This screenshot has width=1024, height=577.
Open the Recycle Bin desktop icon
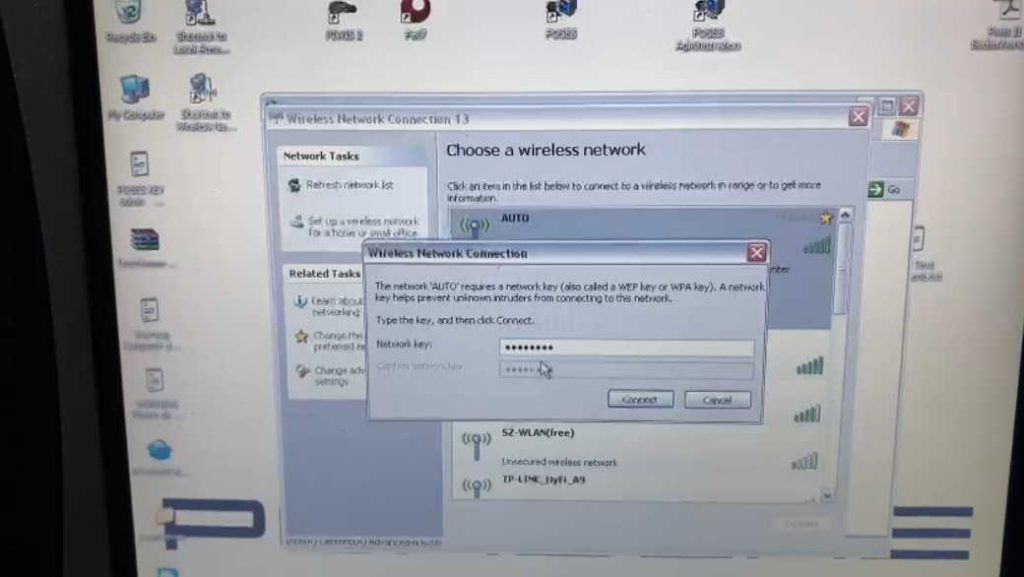point(130,20)
